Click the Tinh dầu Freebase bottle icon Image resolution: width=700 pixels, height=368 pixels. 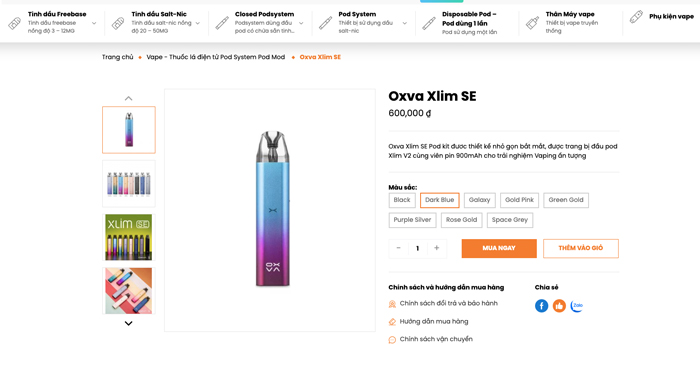tap(14, 23)
